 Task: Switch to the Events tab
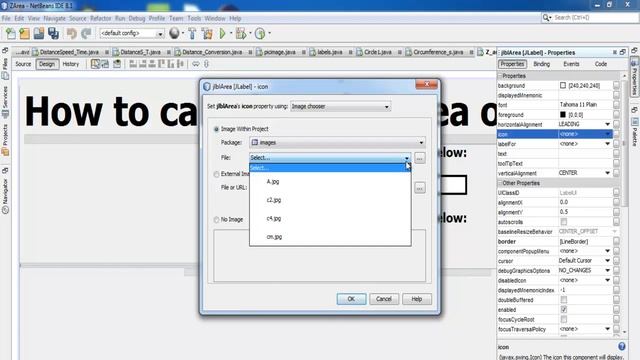pyautogui.click(x=571, y=64)
